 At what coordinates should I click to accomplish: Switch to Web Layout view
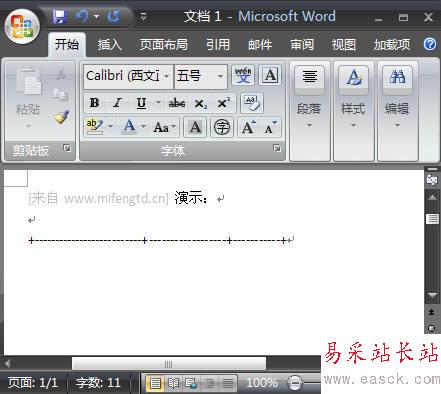pos(191,383)
